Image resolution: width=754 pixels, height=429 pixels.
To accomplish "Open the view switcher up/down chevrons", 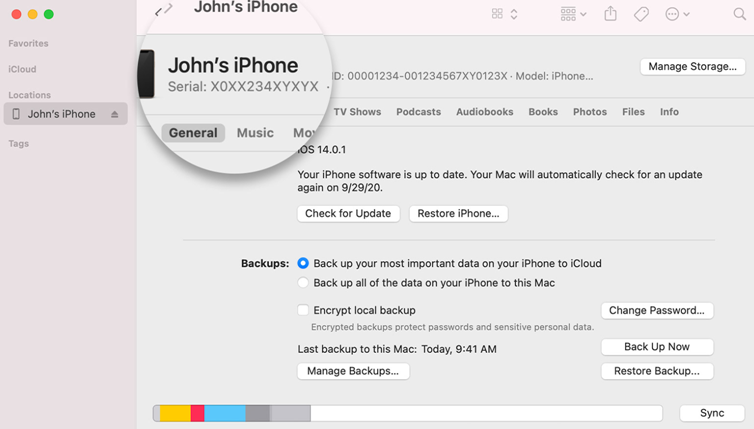I will (514, 14).
